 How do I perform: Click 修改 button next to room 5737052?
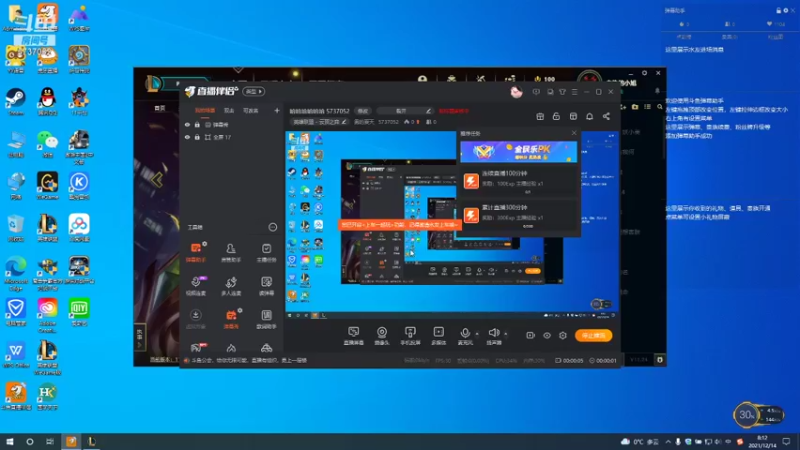pyautogui.click(x=363, y=111)
